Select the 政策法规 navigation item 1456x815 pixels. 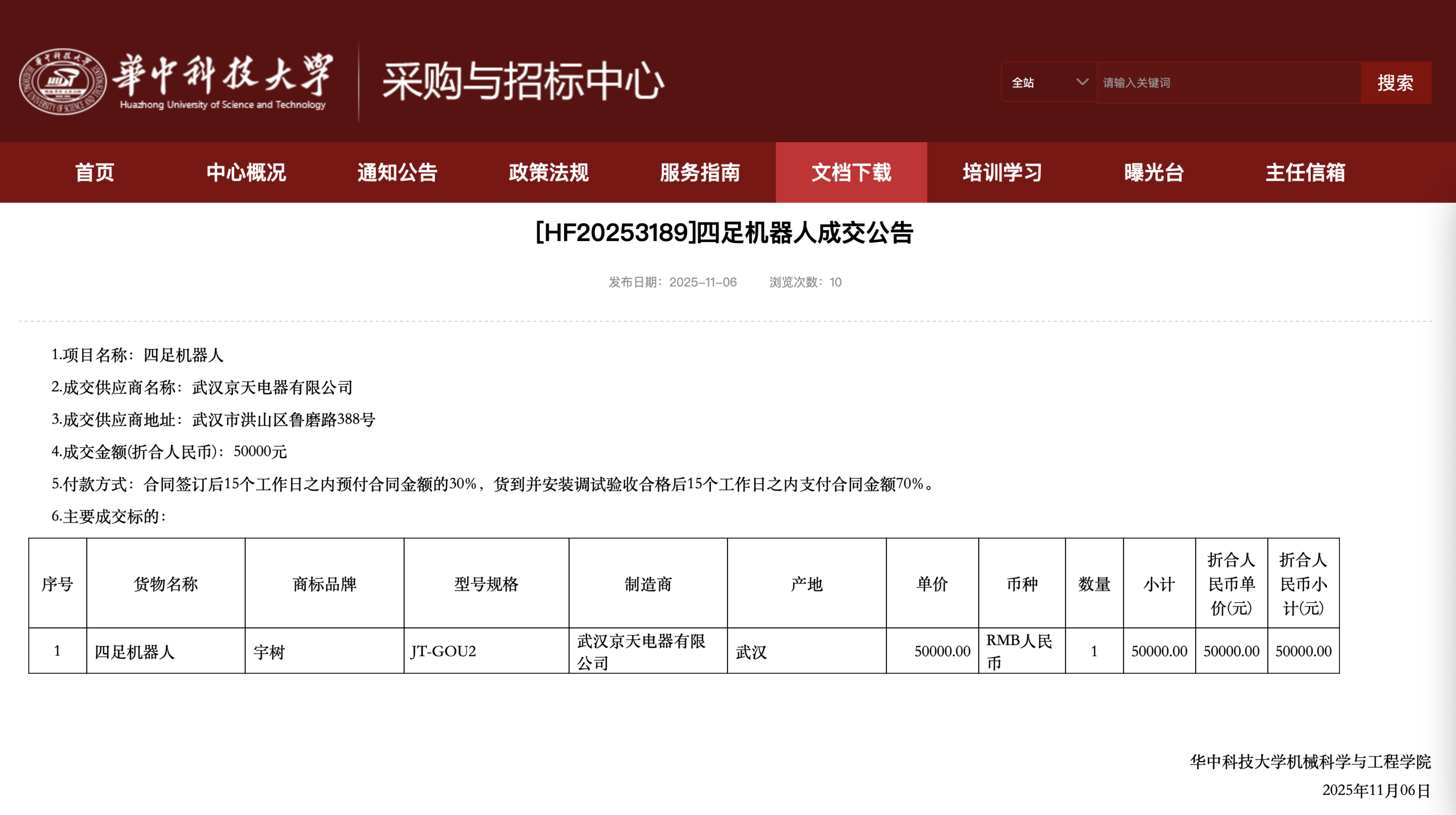click(x=548, y=172)
